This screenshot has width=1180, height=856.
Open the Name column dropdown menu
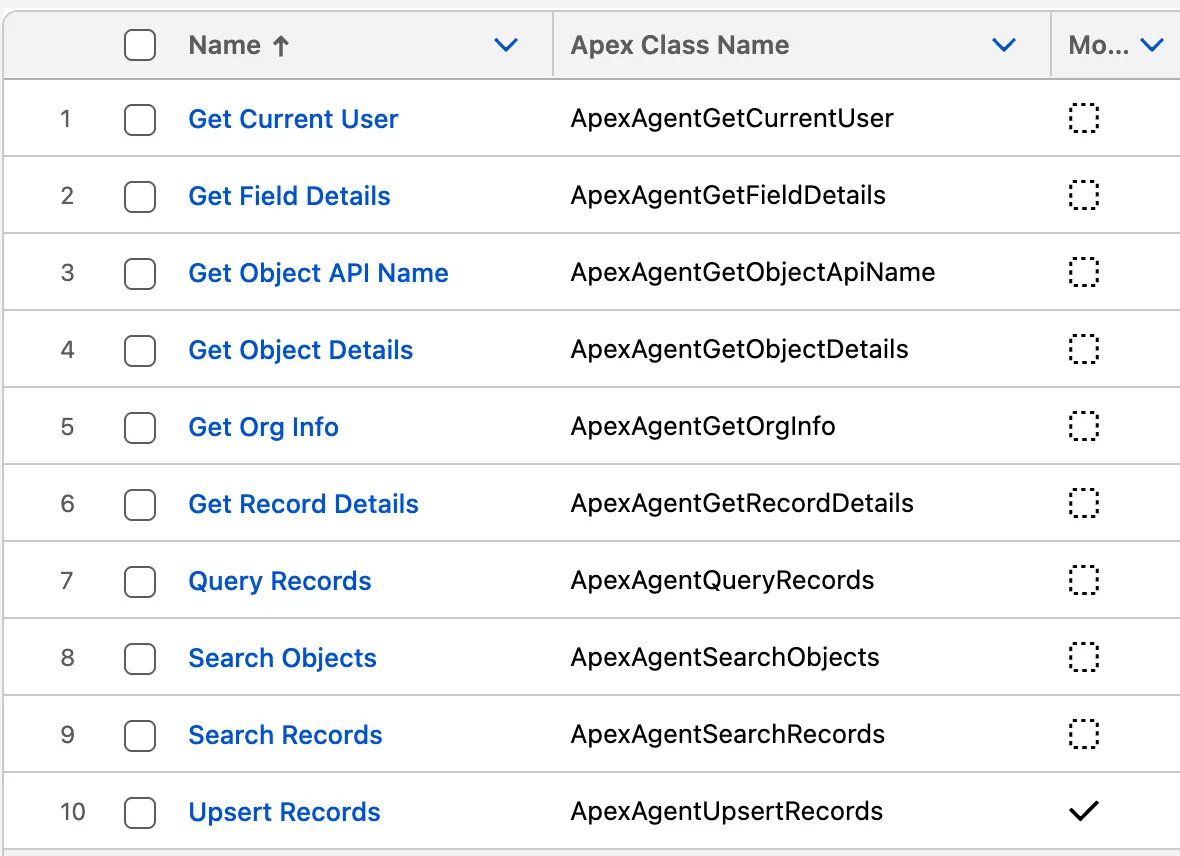[x=506, y=45]
